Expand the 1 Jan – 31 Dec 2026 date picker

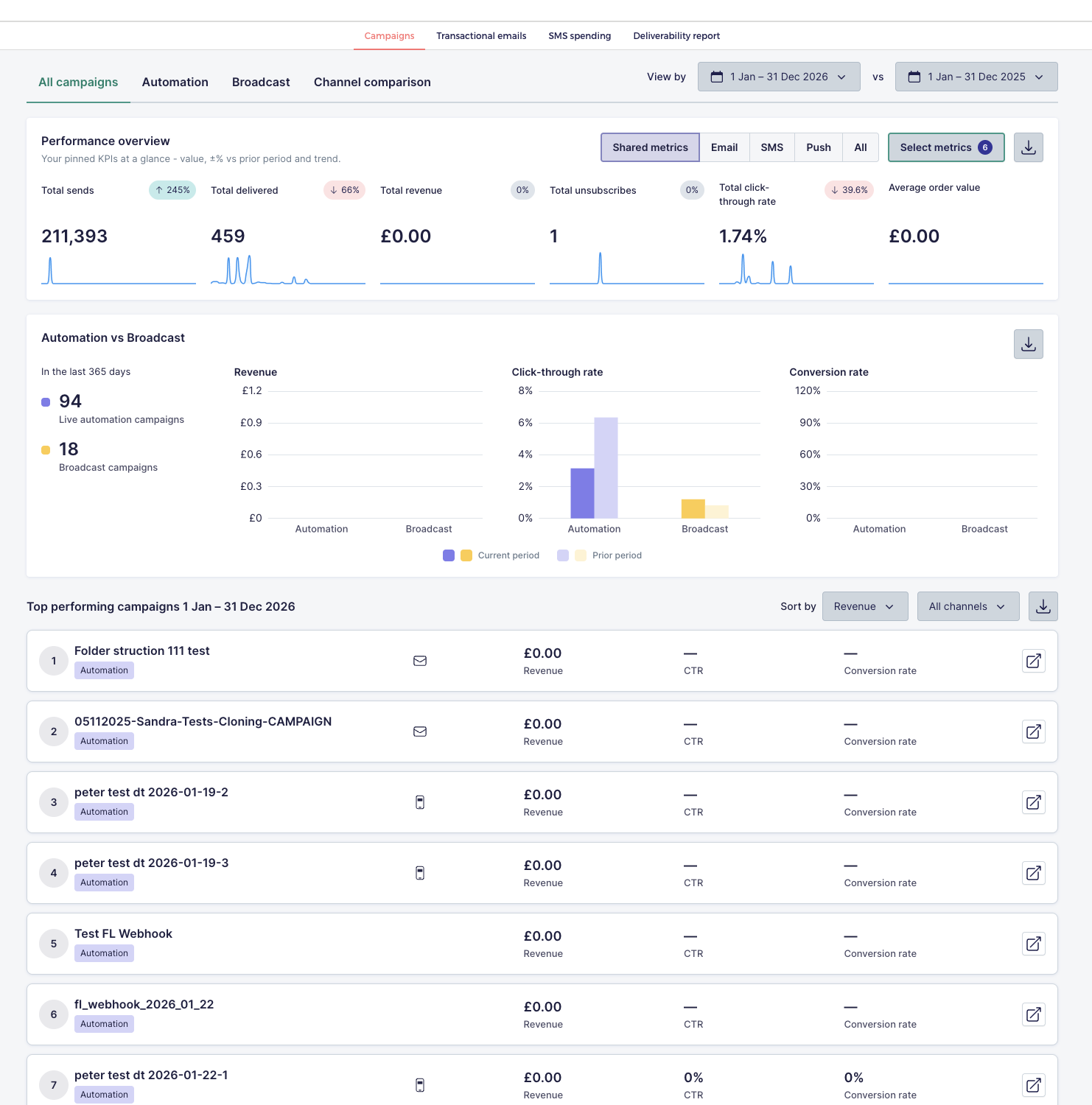tap(779, 77)
